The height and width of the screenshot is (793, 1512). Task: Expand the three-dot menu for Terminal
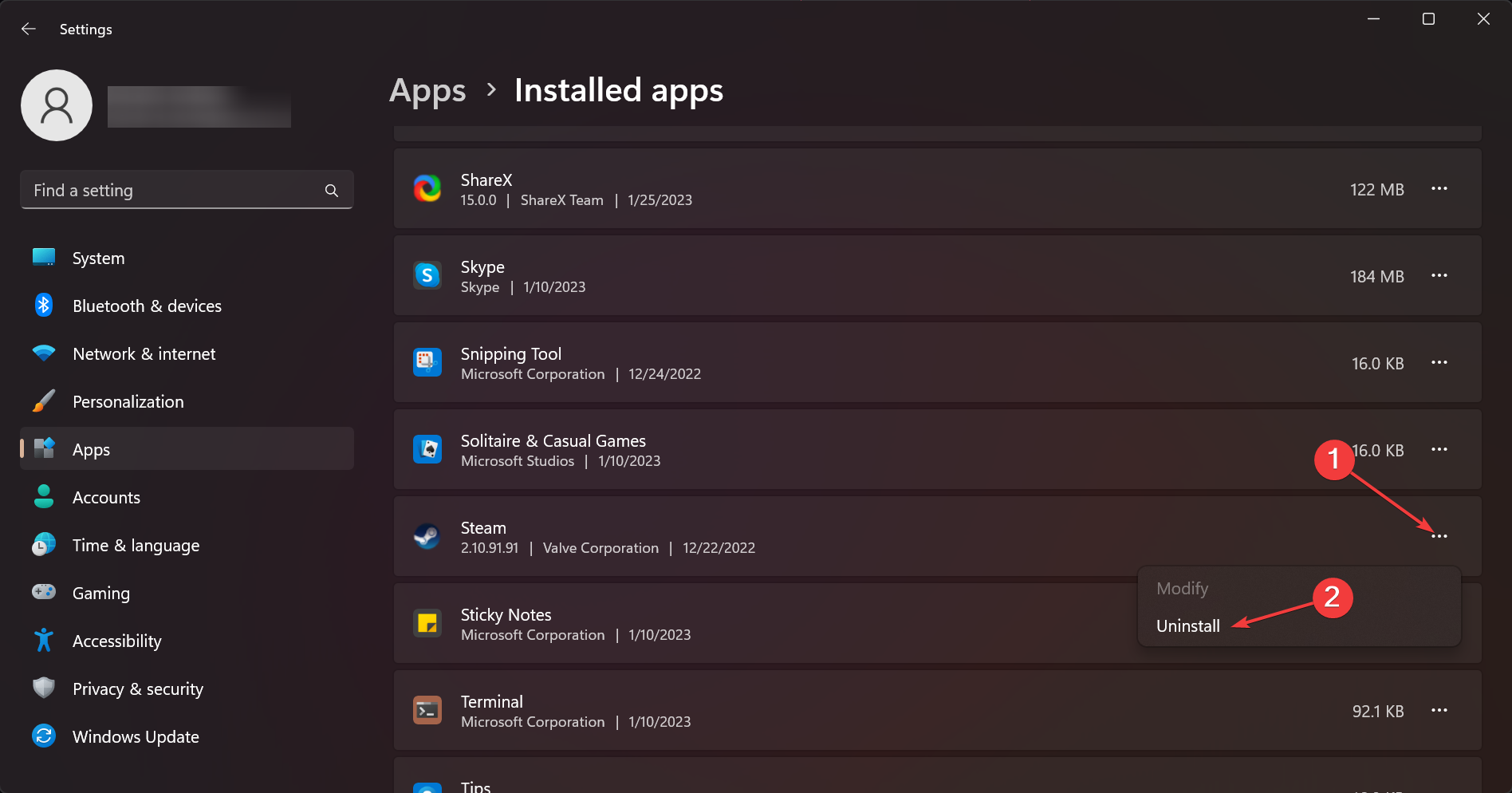(x=1439, y=711)
